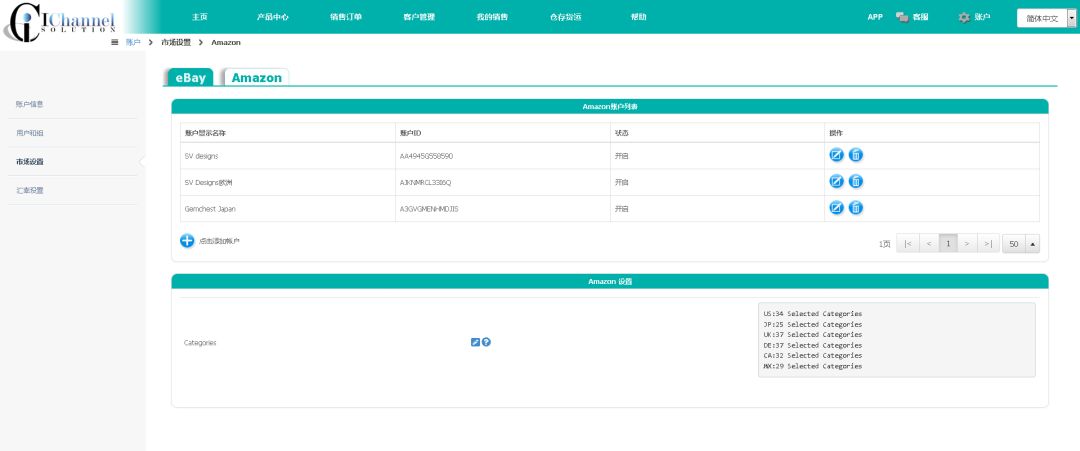Open 汇率设置 in the sidebar
Viewport: 1080px width, 451px height.
tap(30, 191)
